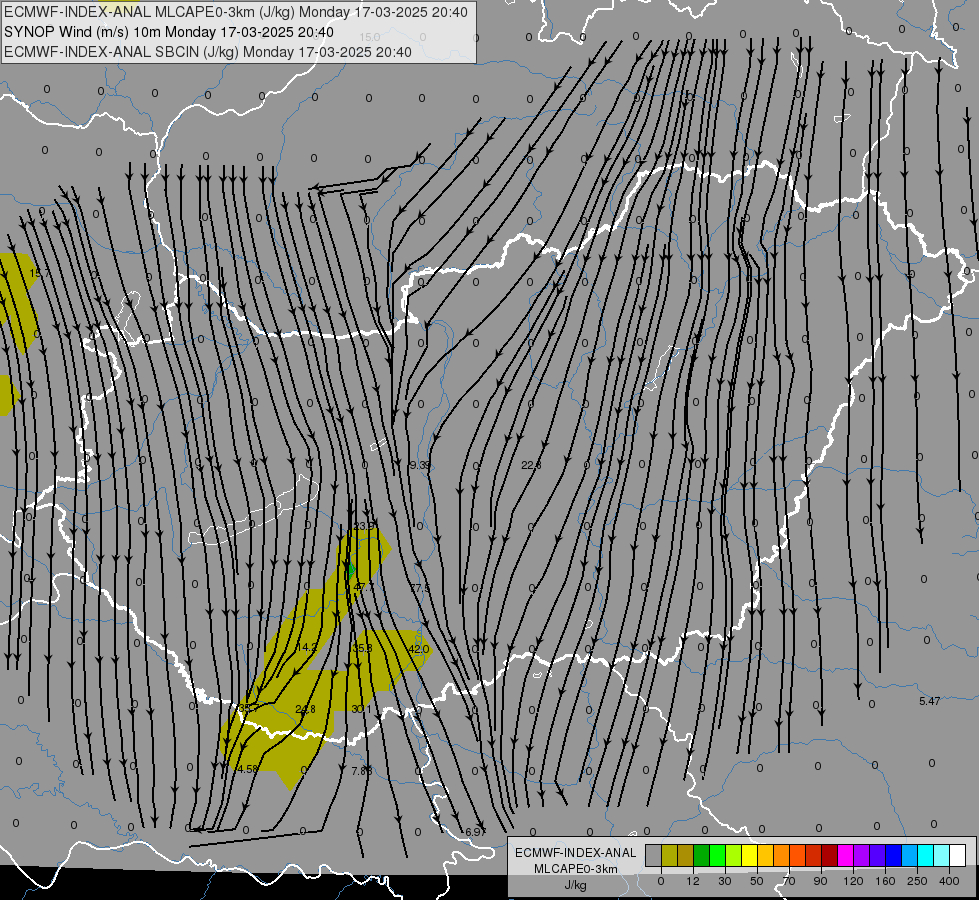Select the dark green legend swatch
Viewport: 979px width, 900px height.
tap(701, 855)
